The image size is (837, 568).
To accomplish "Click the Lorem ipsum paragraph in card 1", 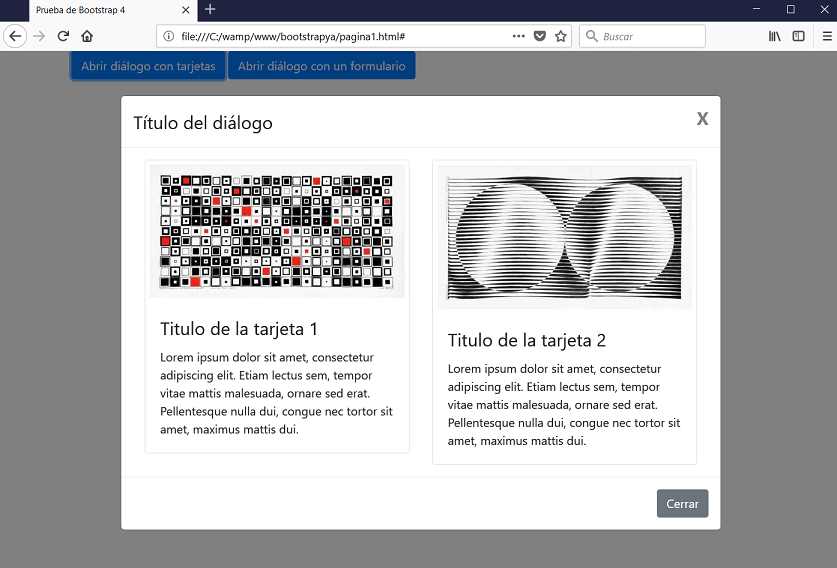I will [277, 393].
